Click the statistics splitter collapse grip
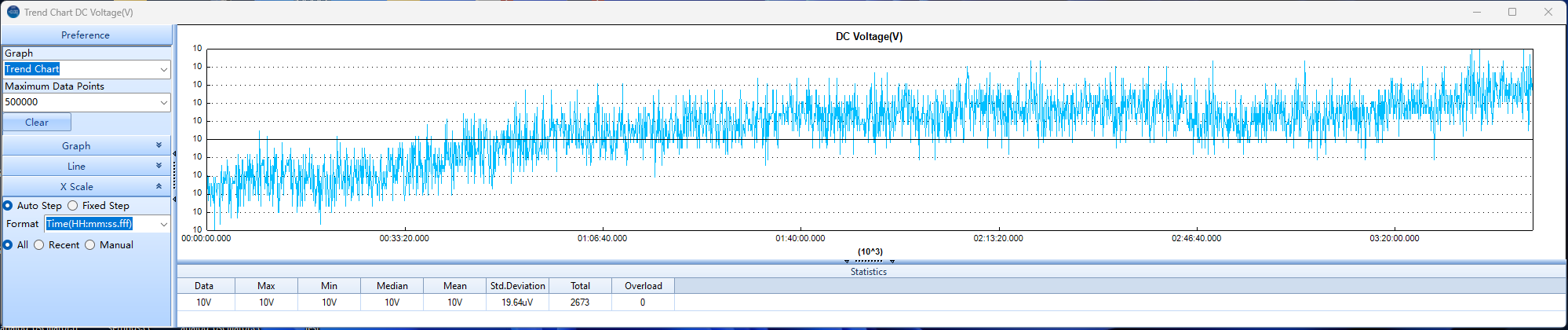The width and height of the screenshot is (1568, 330). (869, 261)
